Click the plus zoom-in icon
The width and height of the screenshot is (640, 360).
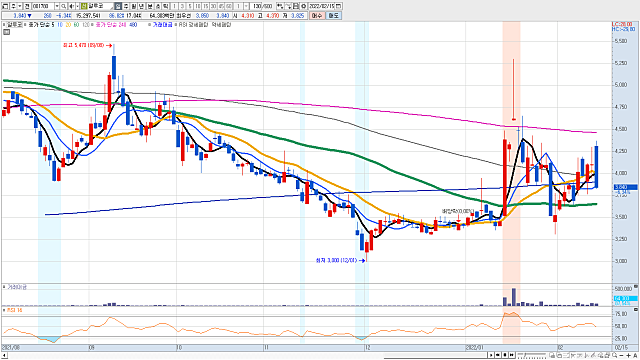pos(629,356)
